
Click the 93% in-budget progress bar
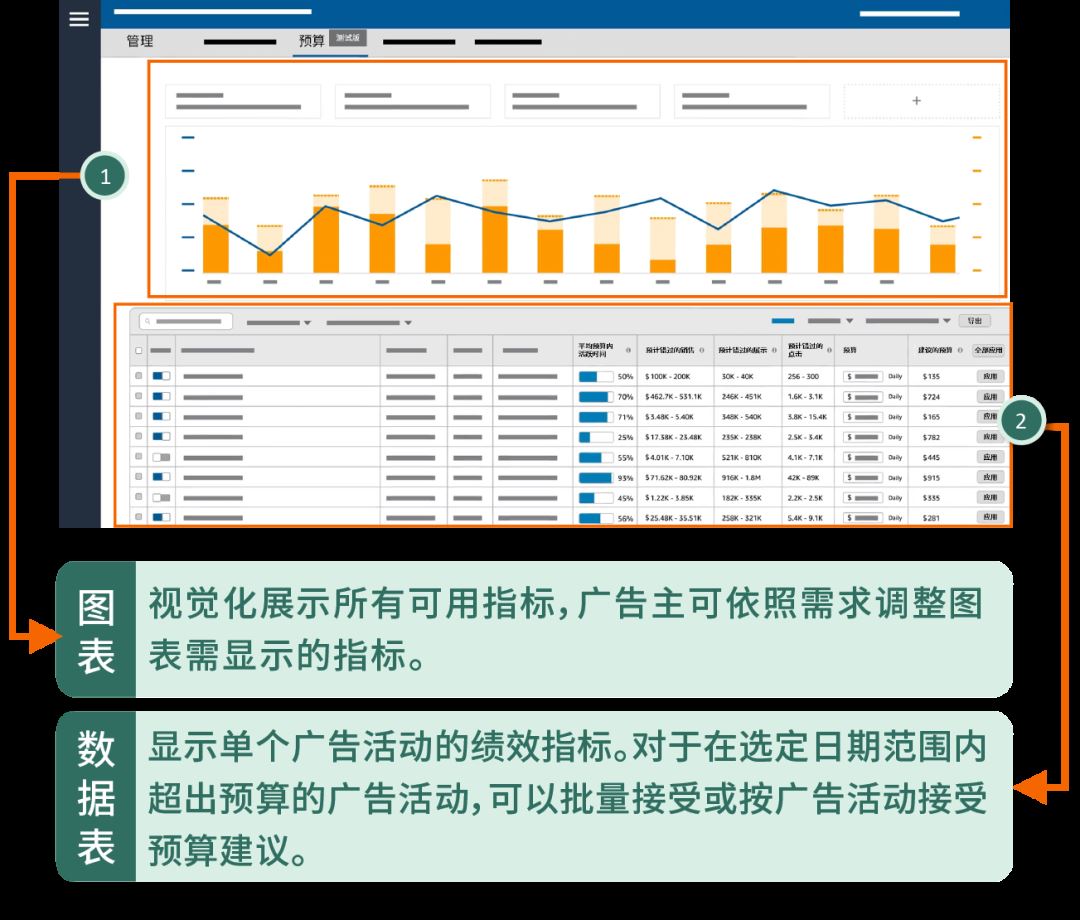pos(596,477)
